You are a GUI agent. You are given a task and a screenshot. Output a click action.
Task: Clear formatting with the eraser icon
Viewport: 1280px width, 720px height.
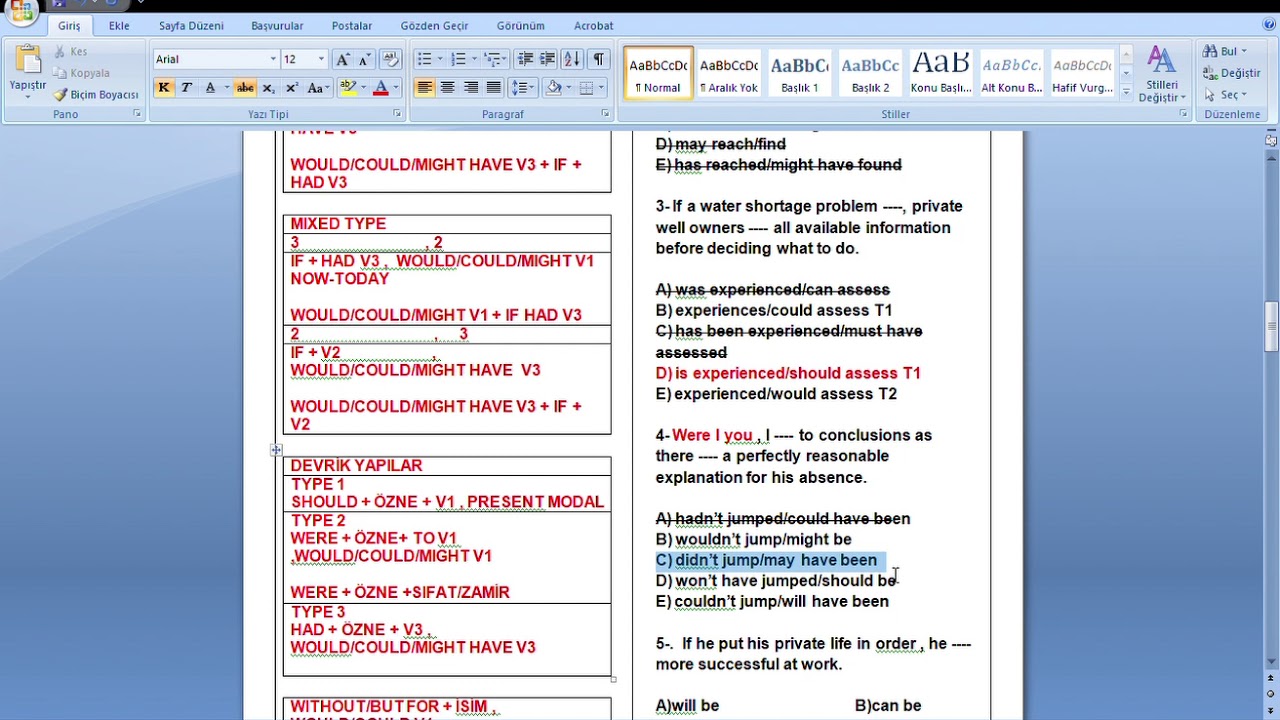(391, 59)
